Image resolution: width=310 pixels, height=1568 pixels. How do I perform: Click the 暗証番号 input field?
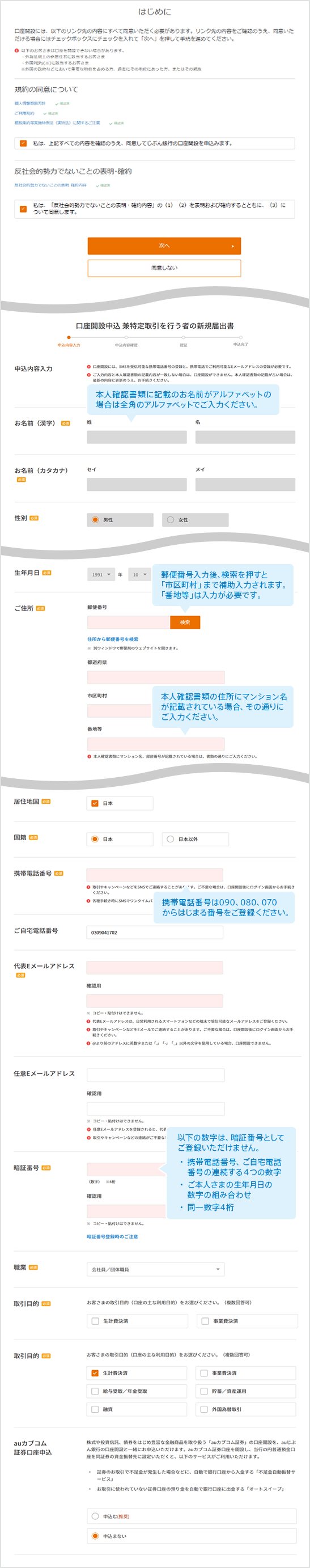pos(126,1169)
